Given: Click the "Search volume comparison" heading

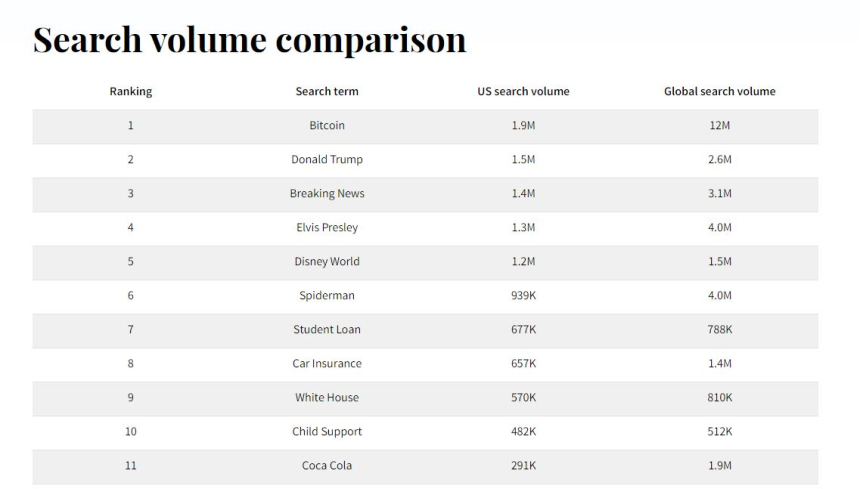Looking at the screenshot, I should 250,39.
